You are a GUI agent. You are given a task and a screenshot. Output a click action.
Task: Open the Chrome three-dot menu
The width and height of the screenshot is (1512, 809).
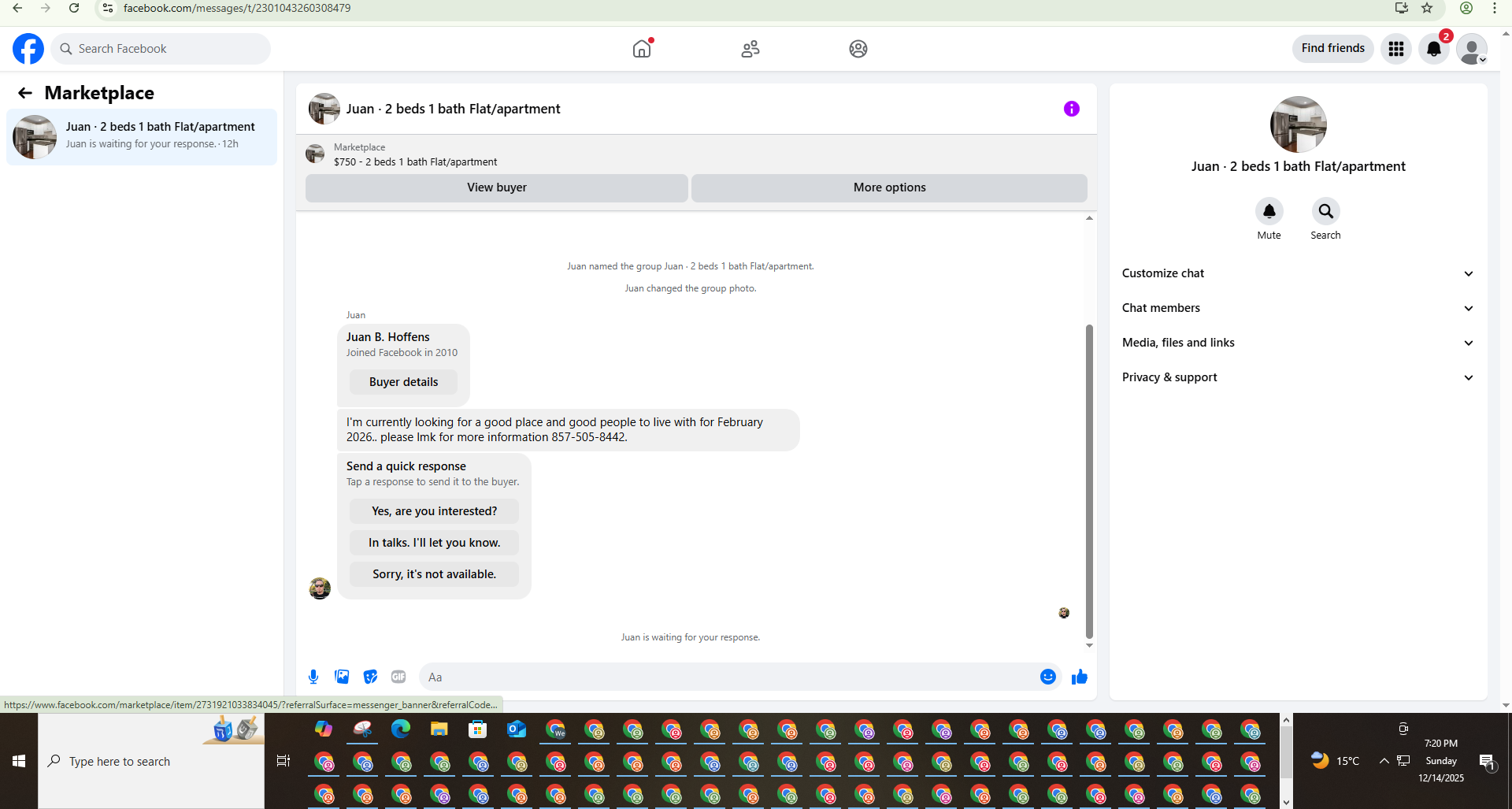click(1494, 8)
